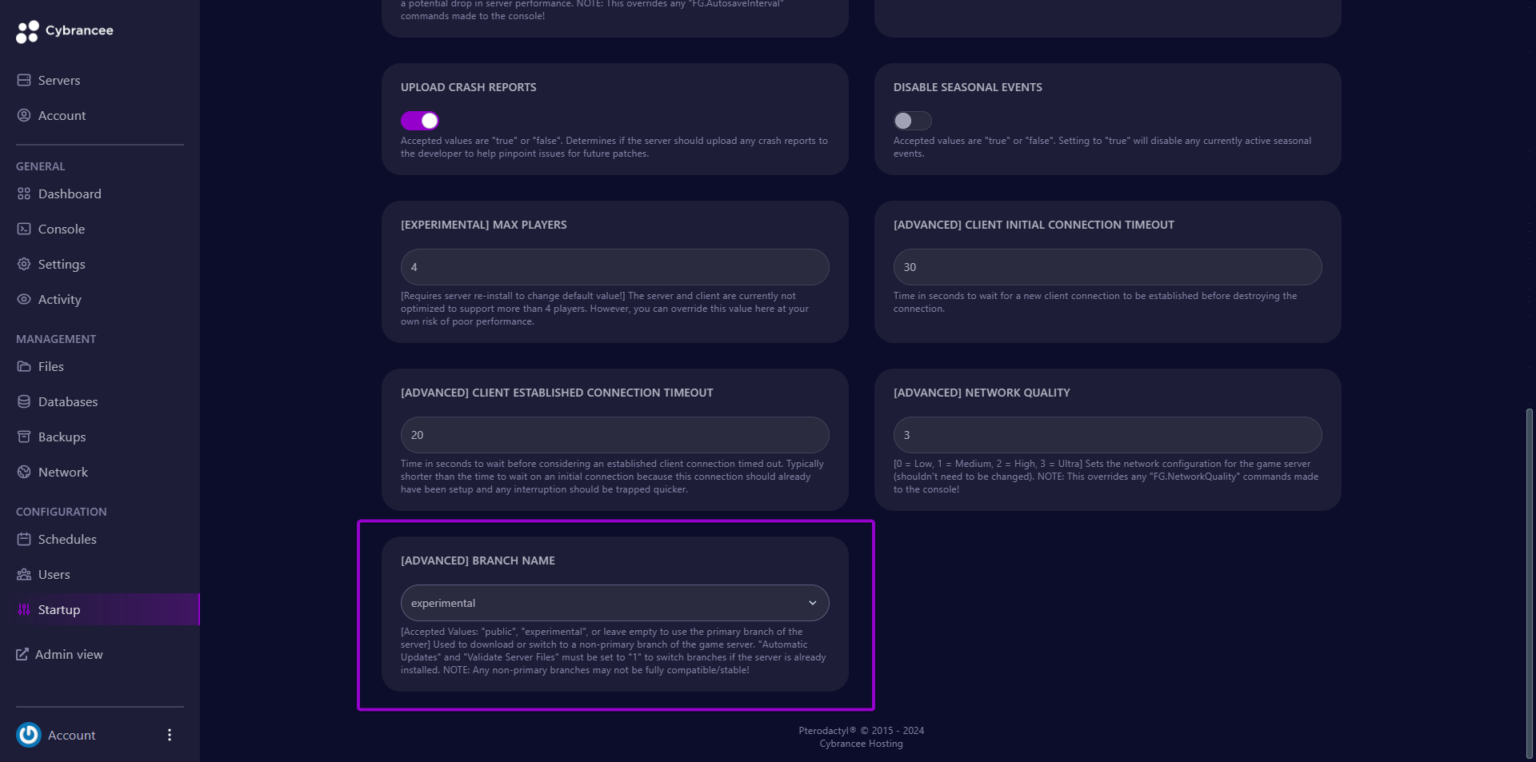Open Network settings via its sidebar icon
The height and width of the screenshot is (762, 1536).
click(23, 471)
